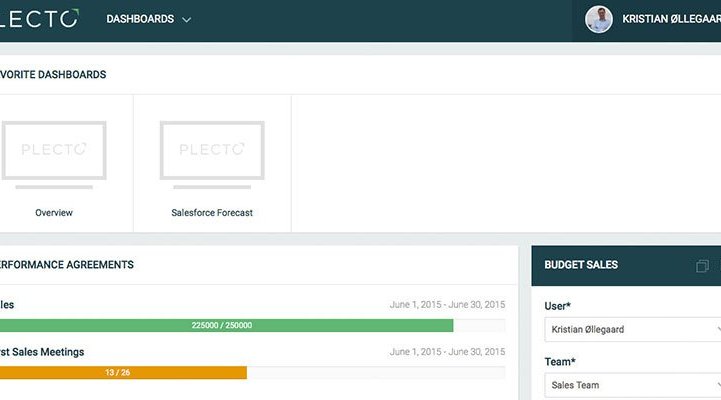Open the Overview dashboard monitor icon

pos(54,153)
